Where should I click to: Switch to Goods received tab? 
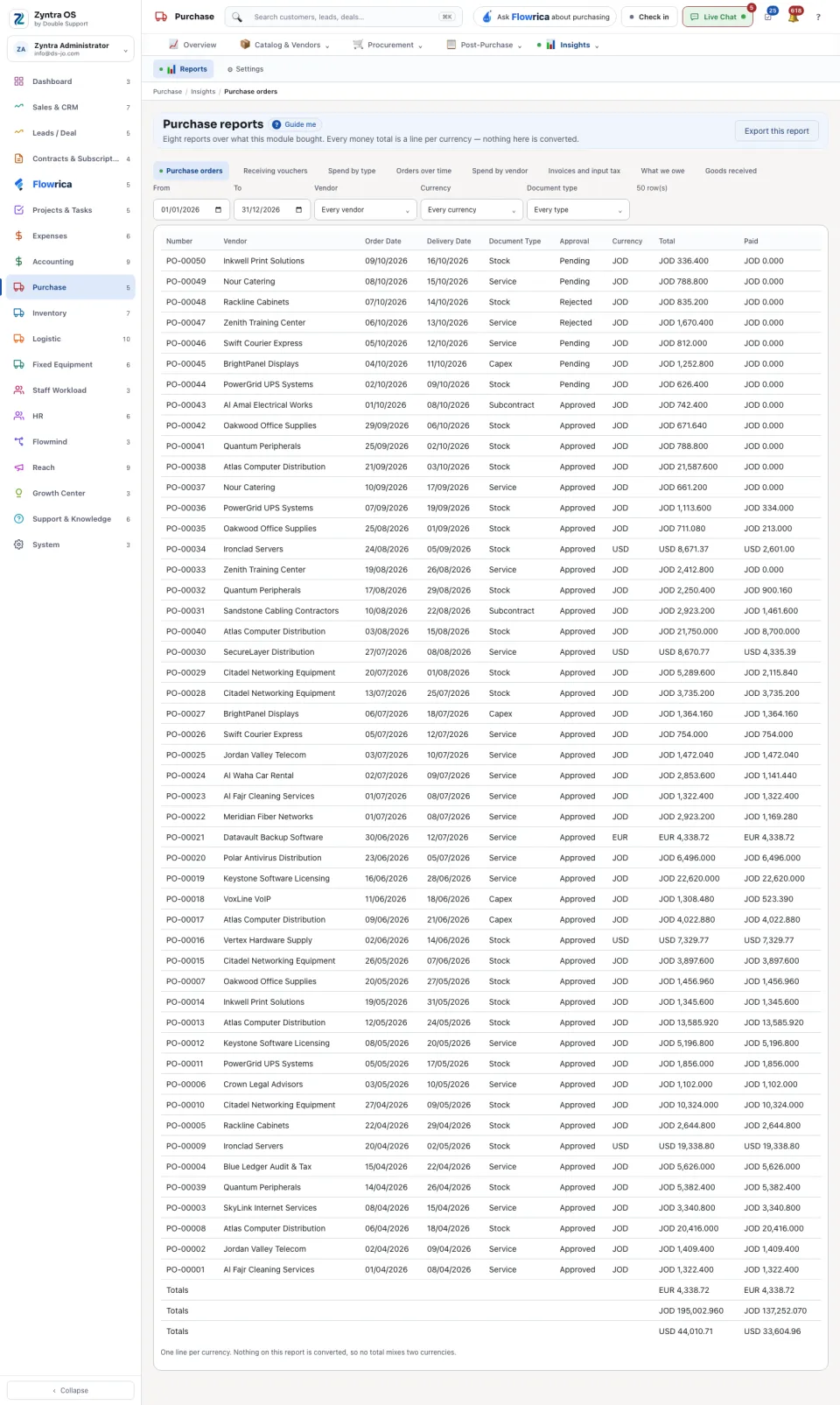731,171
